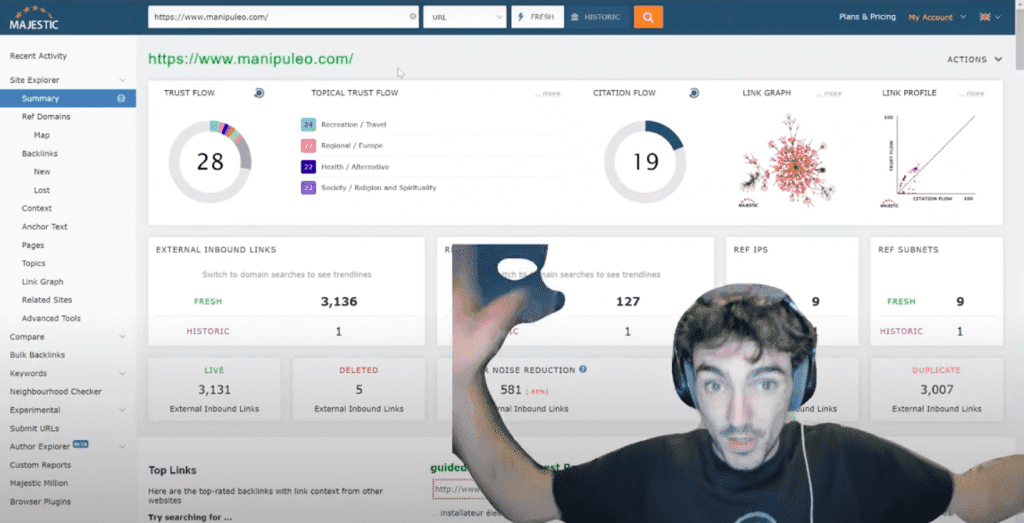1024x523 pixels.
Task: Open the Actions dropdown
Action: 974,59
